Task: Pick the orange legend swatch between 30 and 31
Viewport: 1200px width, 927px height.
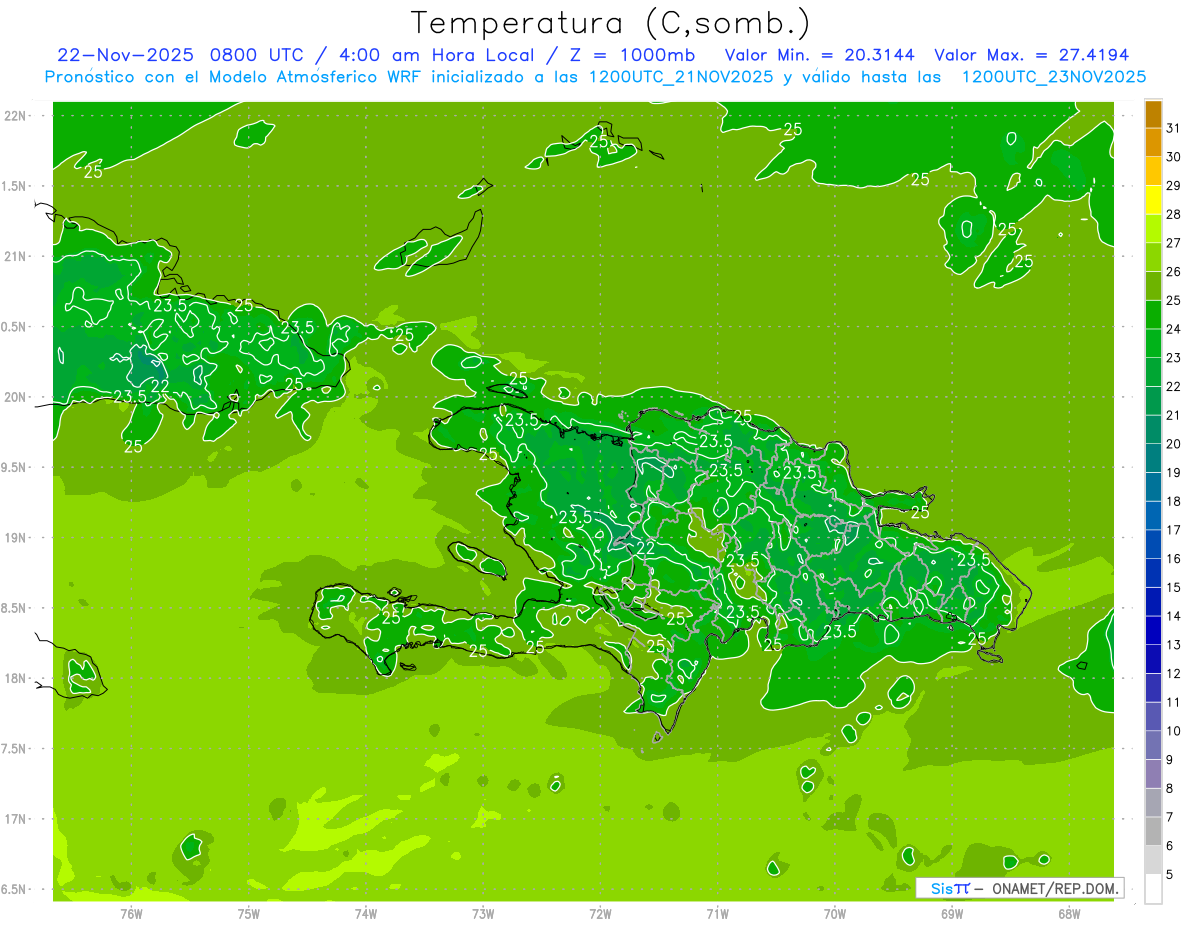Action: click(x=1153, y=142)
